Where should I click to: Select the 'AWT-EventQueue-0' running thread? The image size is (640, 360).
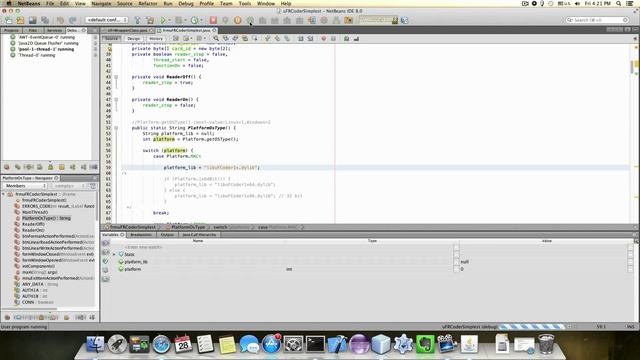[x=46, y=37]
